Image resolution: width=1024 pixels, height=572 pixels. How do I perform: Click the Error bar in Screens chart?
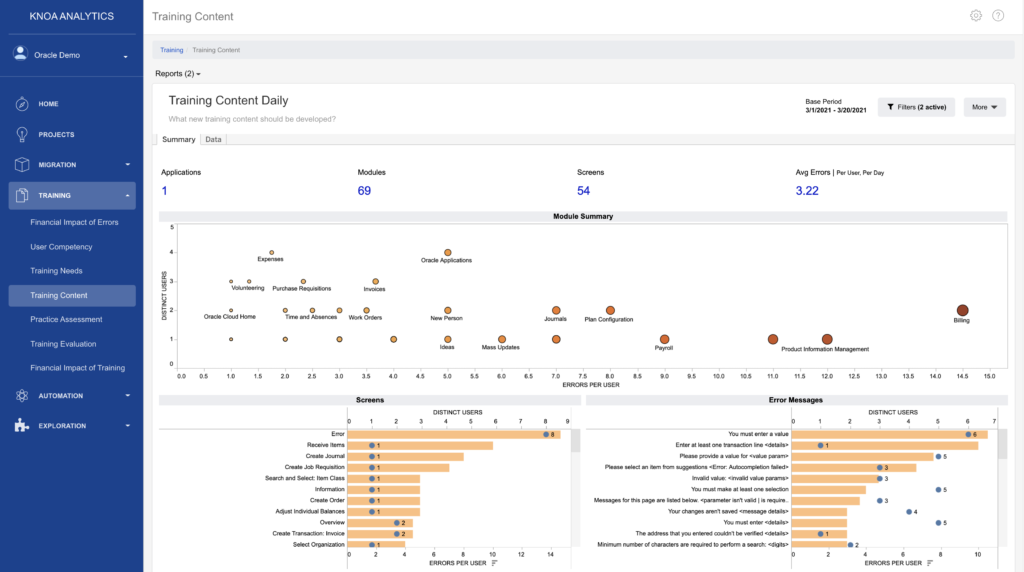(x=454, y=434)
